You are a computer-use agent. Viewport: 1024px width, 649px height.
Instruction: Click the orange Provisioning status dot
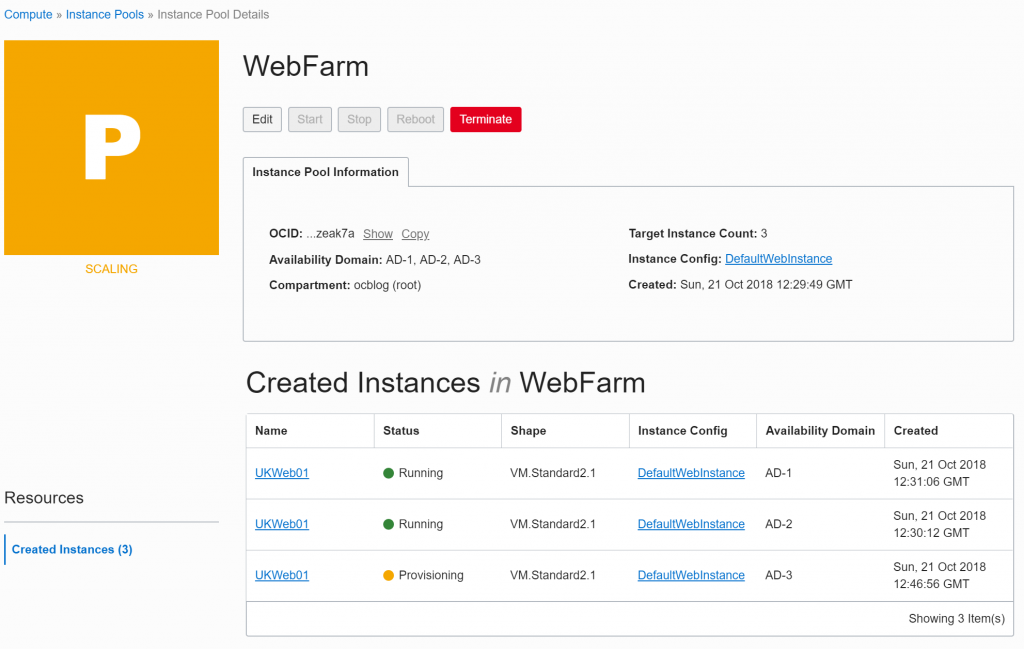point(389,575)
